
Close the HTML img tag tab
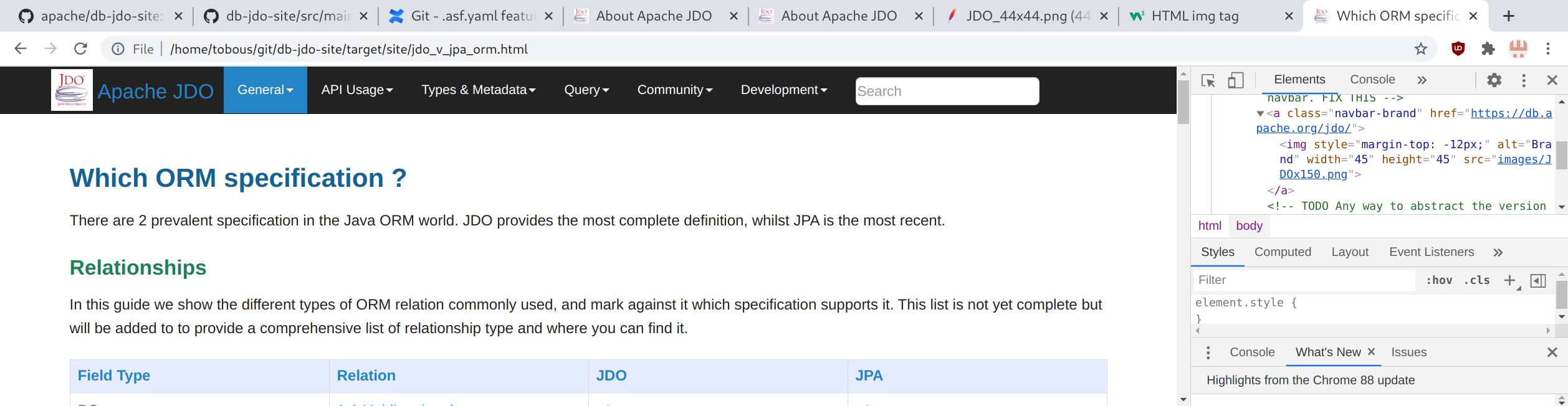1289,16
